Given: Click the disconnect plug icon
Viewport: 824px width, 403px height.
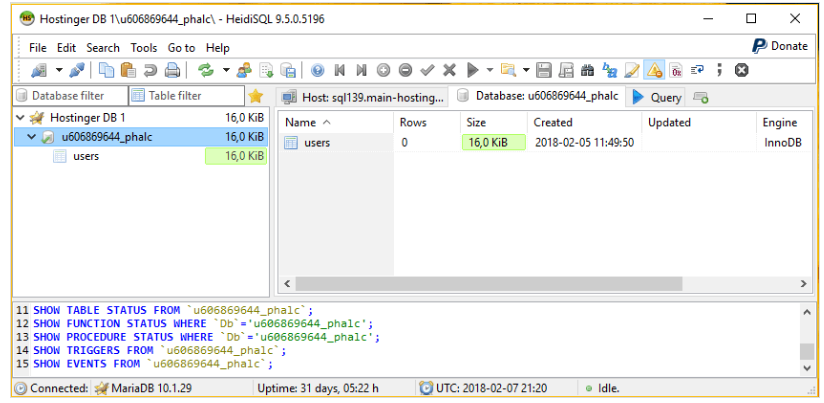Looking at the screenshot, I should click(x=77, y=70).
